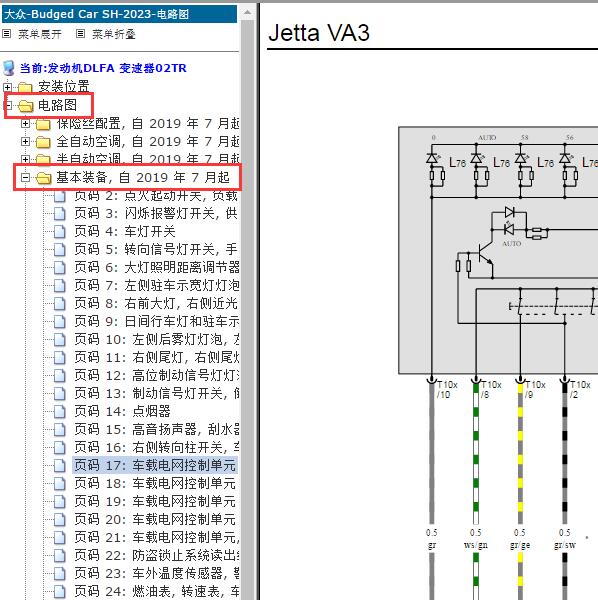The width and height of the screenshot is (598, 600).
Task: Open 页码 7: 左侧驻车示宽灯灯泡
Action: (157, 285)
